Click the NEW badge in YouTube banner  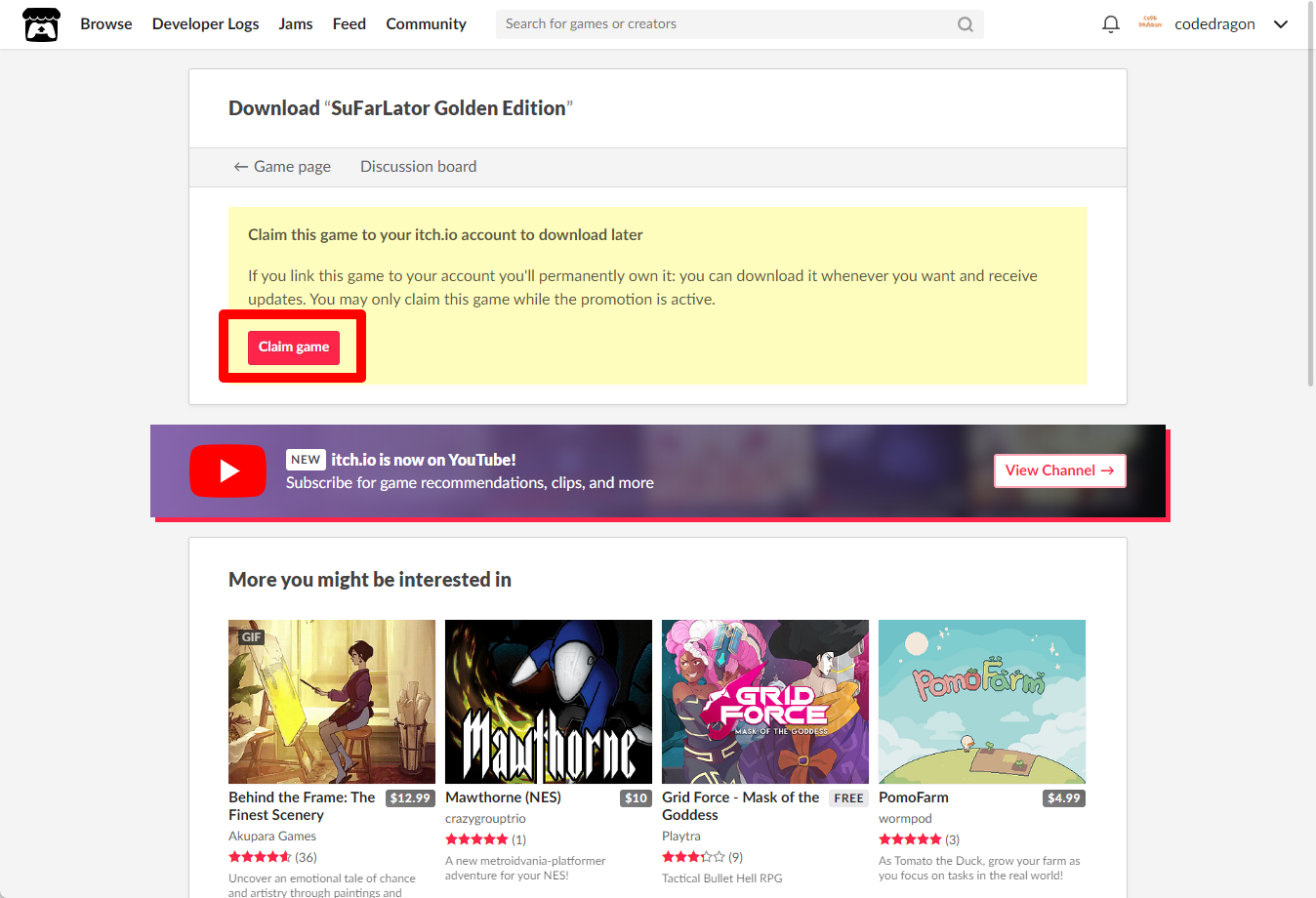[x=306, y=460]
